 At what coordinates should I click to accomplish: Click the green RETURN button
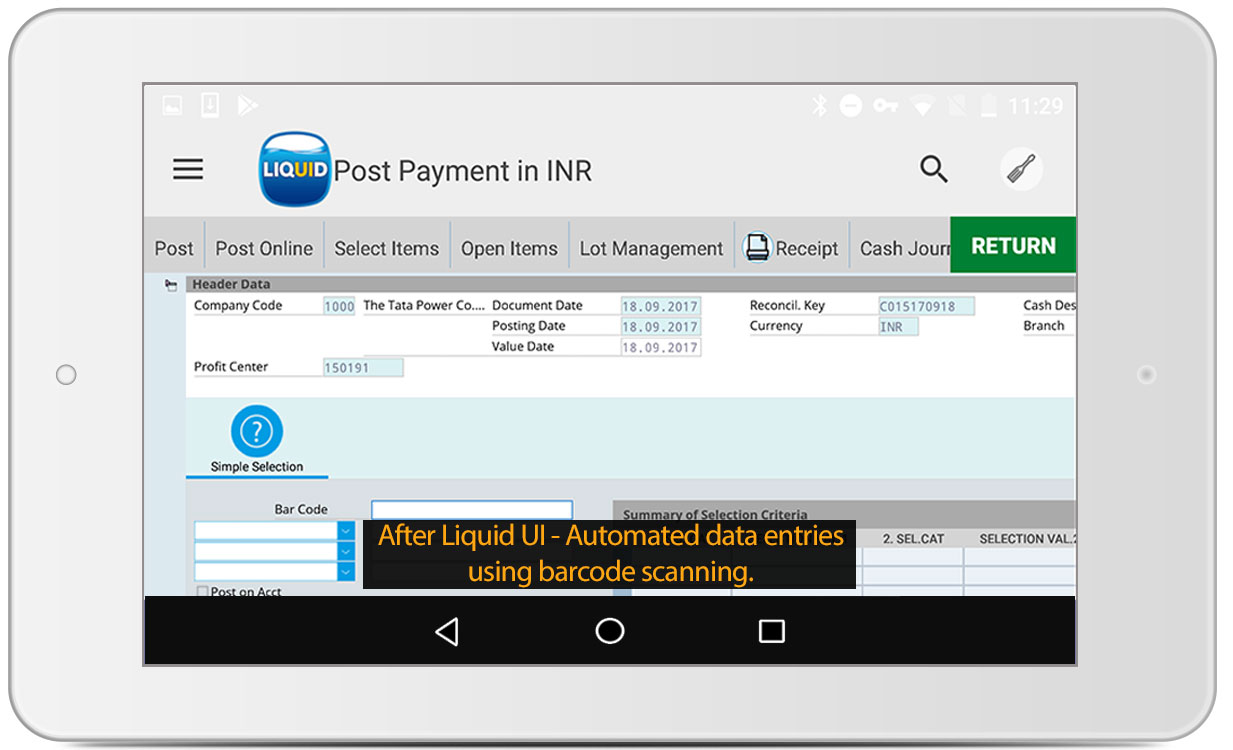1012,246
